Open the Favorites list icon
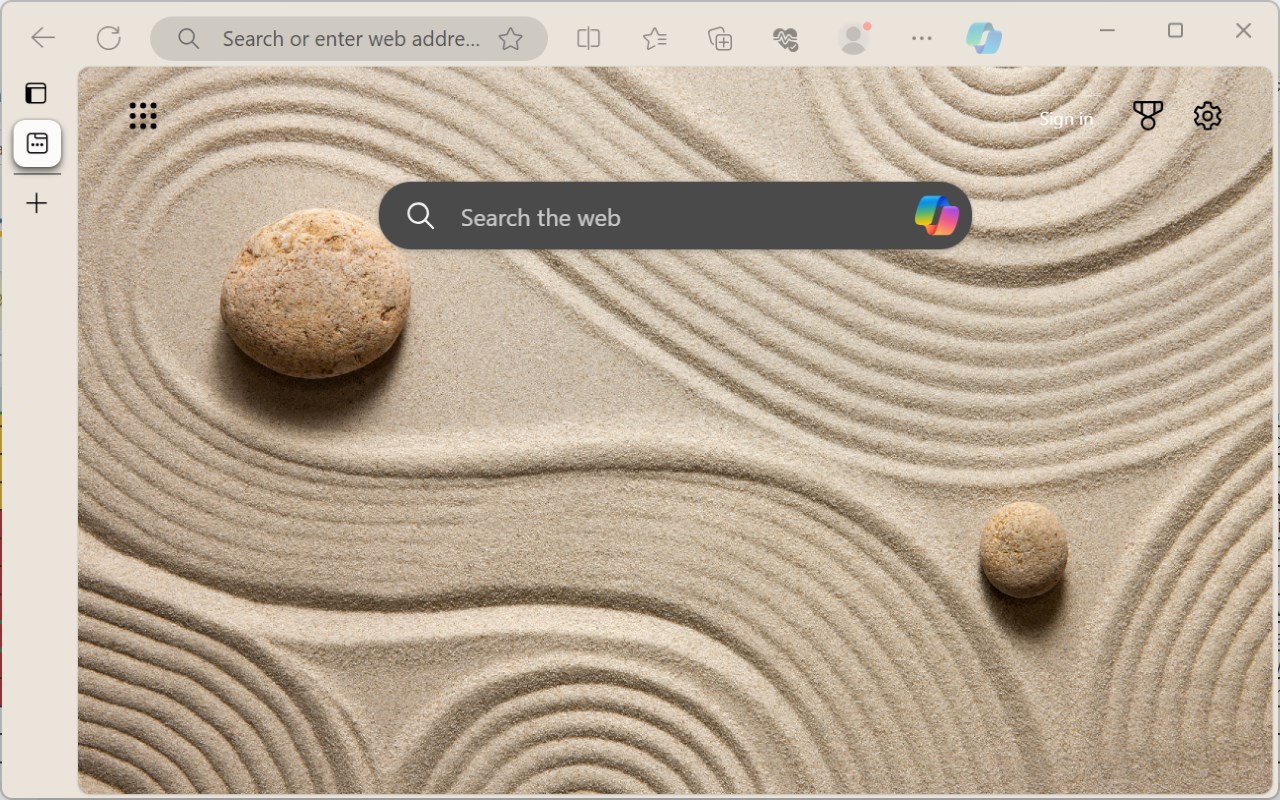 pos(655,38)
